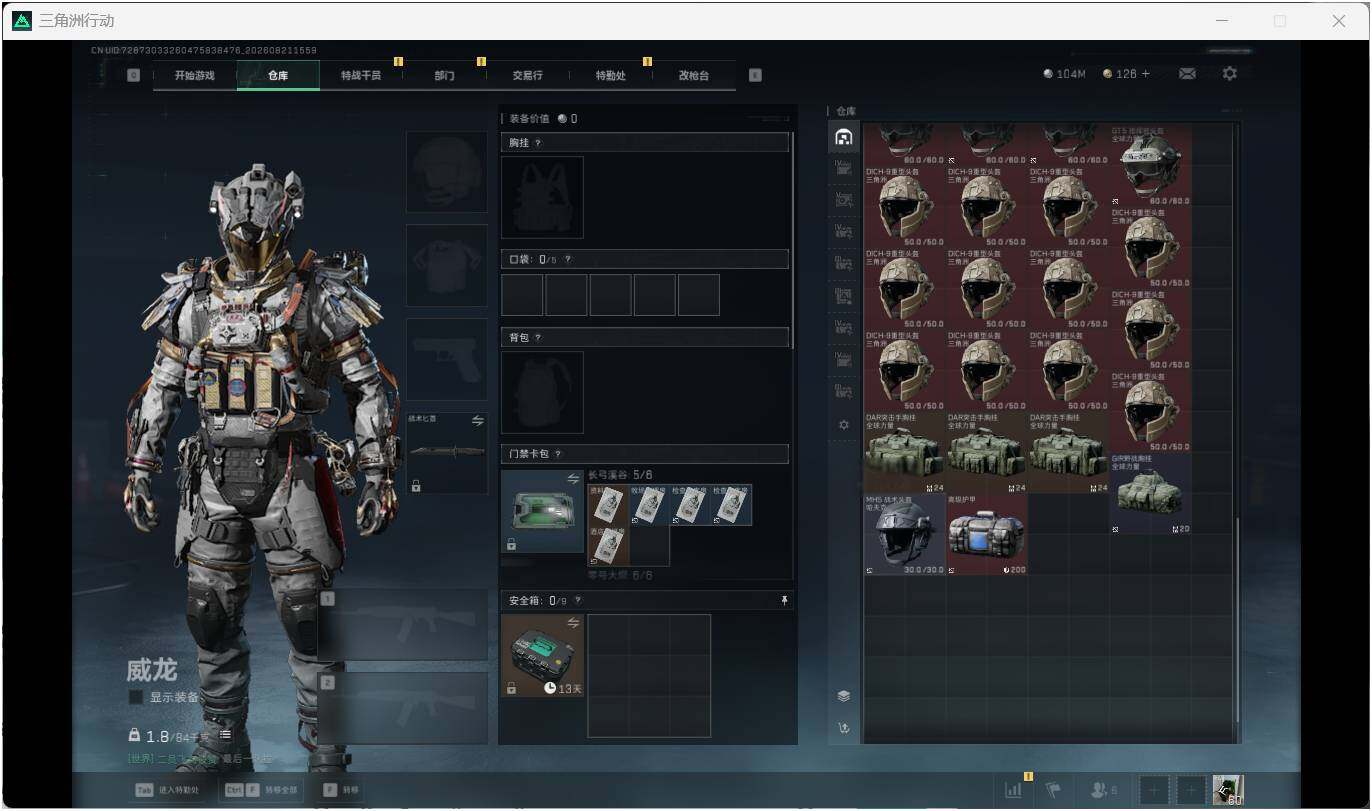This screenshot has width=1372, height=811.
Task: Click the auto-sort icon at sidebar bottom
Action: tap(844, 728)
